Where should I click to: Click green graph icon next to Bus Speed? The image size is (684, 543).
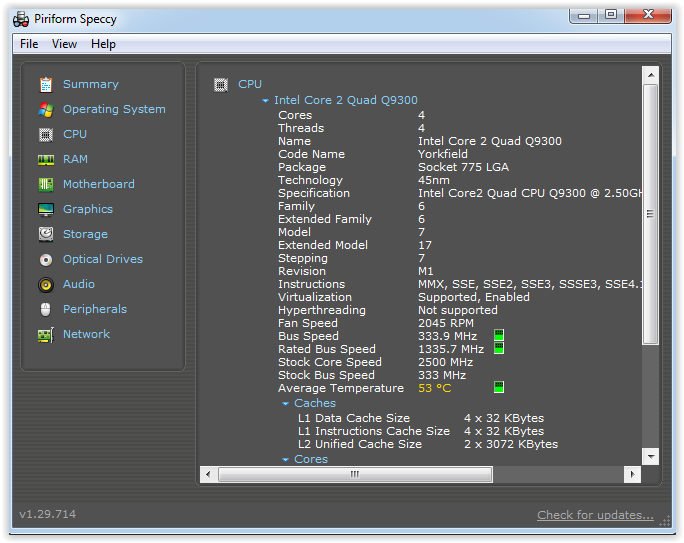click(499, 335)
